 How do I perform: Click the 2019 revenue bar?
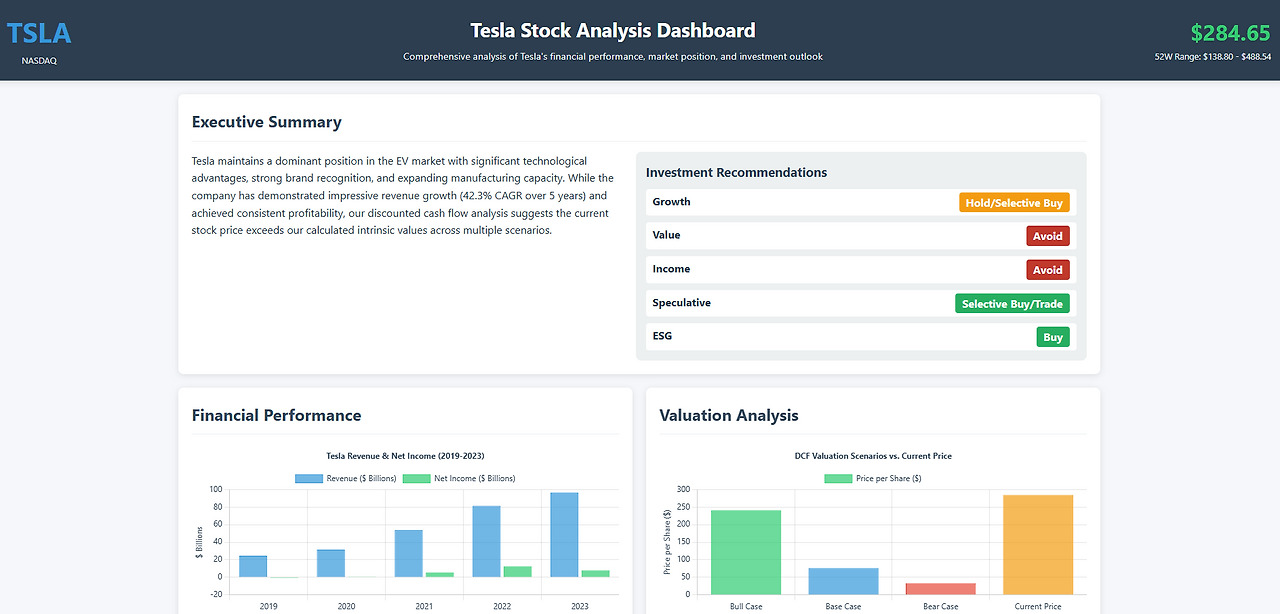pos(253,566)
